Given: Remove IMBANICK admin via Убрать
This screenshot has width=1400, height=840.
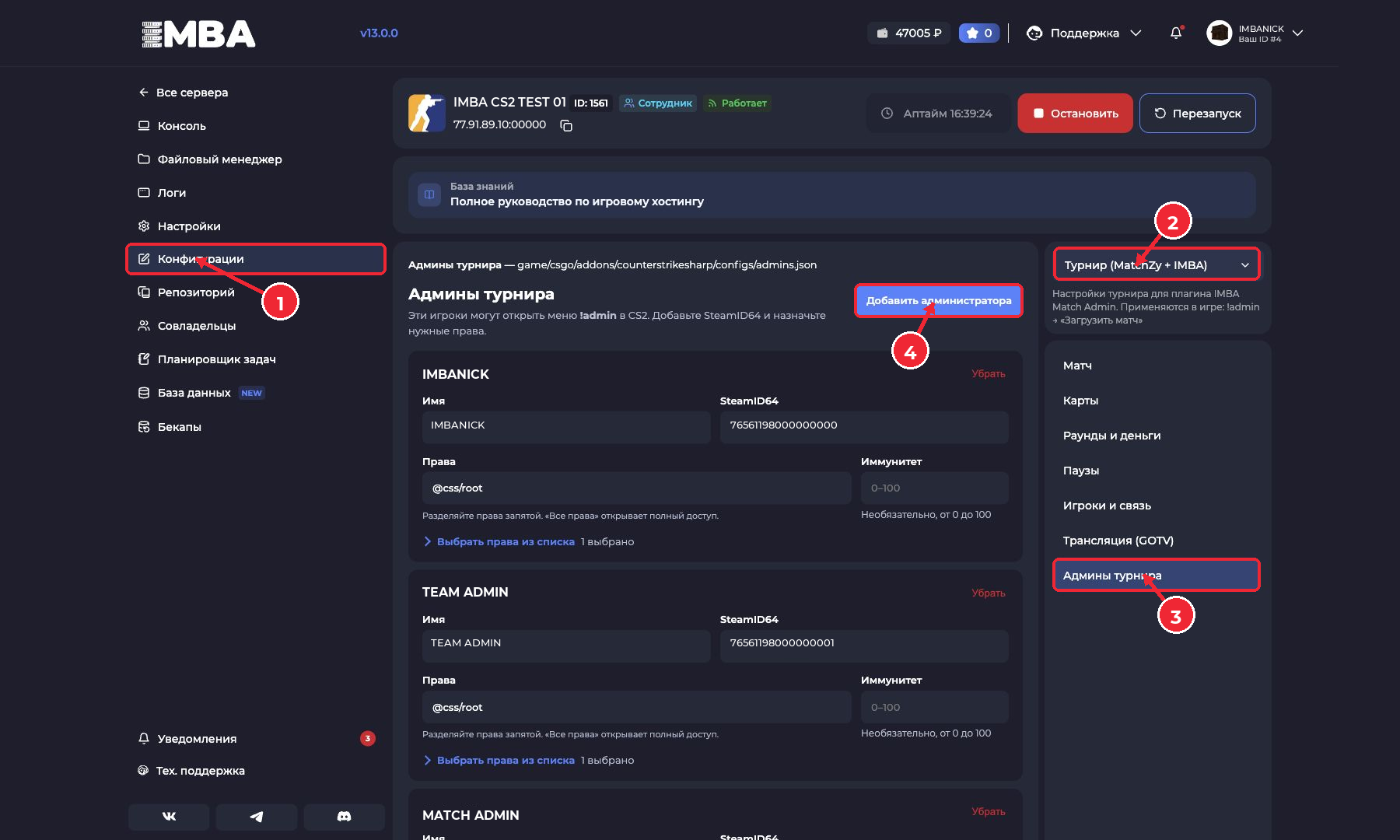Looking at the screenshot, I should pyautogui.click(x=989, y=374).
